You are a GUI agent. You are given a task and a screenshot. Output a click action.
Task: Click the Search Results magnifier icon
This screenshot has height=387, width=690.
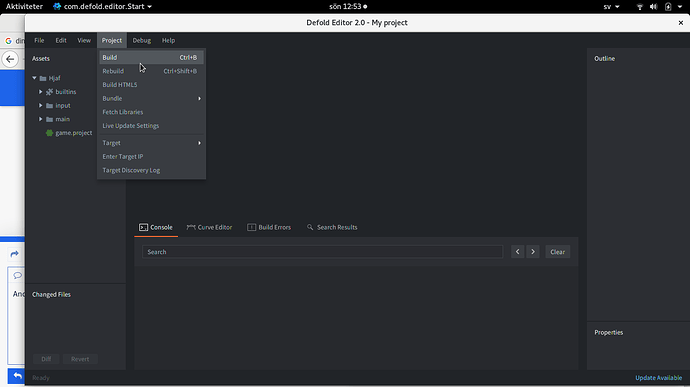(310, 227)
